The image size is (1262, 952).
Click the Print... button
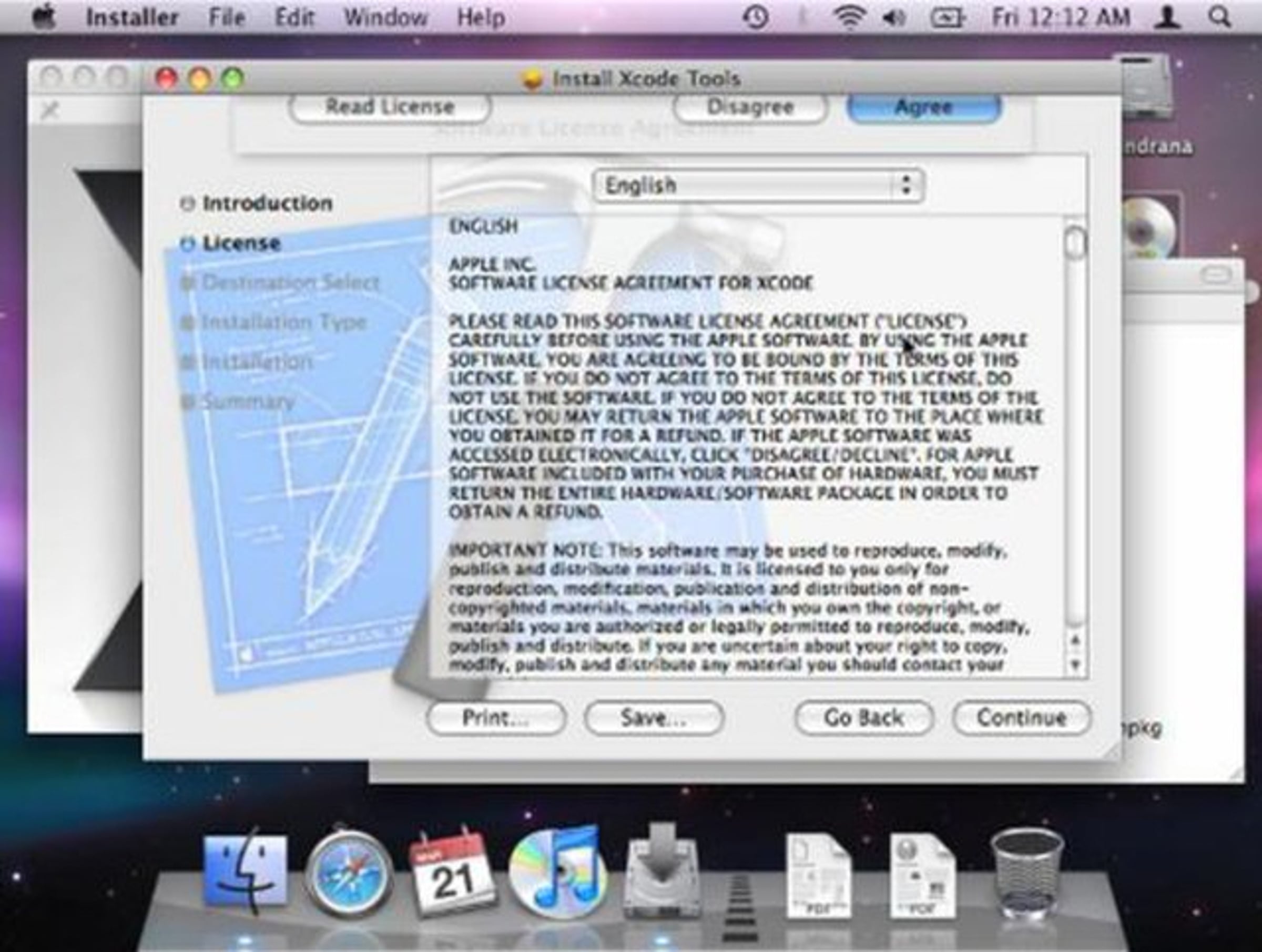[496, 718]
